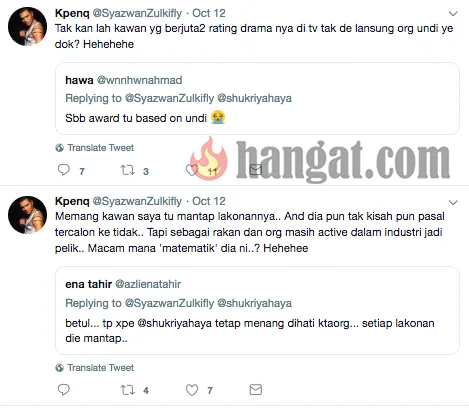Screen dimensions: 469x413
Task: Open Kpenq's profile picture on first tweet
Action: [27, 26]
